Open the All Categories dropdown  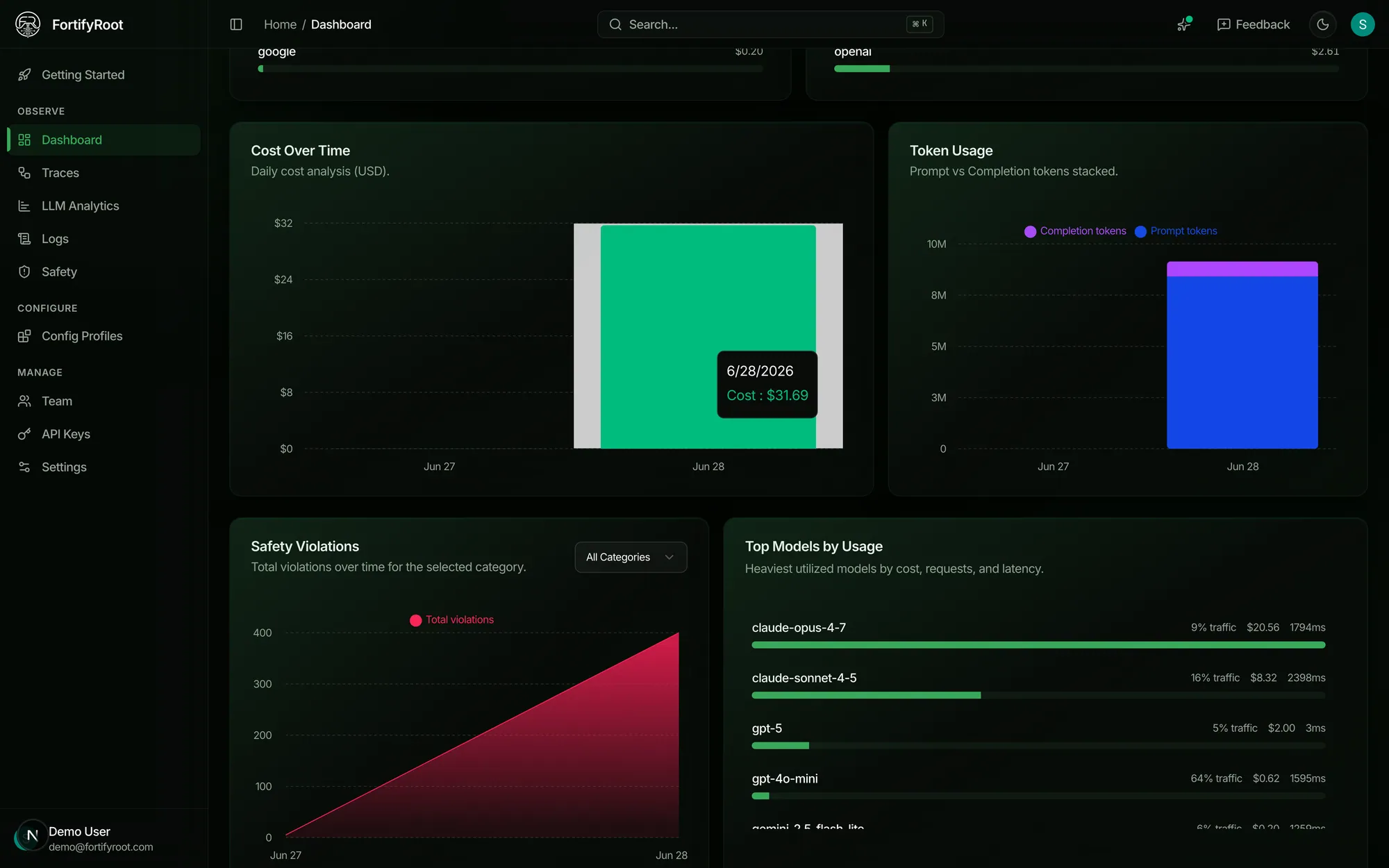[x=631, y=557]
